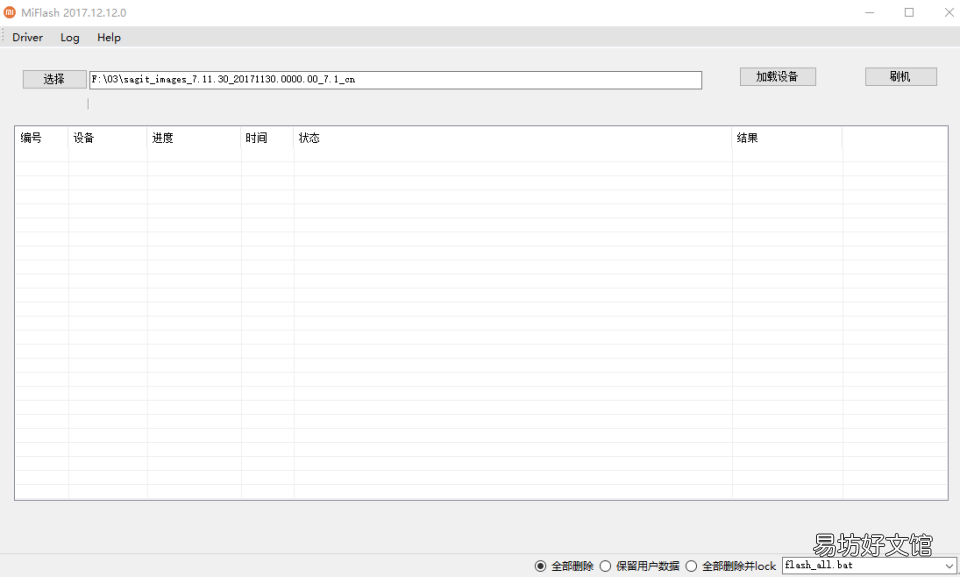960x577 pixels.
Task: Focus the ROM path input field
Action: (x=396, y=80)
